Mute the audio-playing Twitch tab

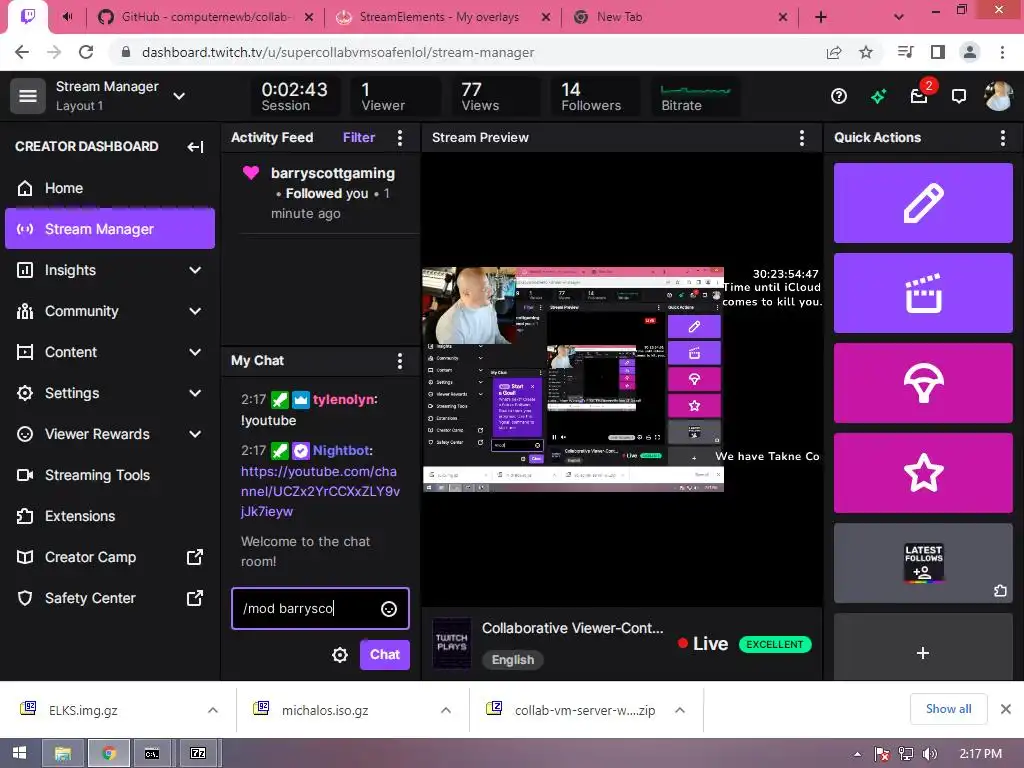(67, 17)
